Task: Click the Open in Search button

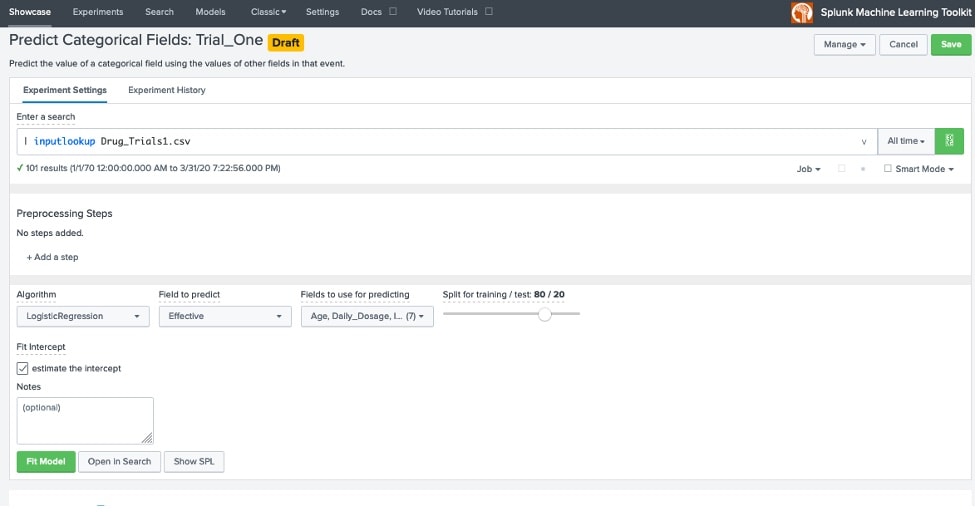Action: point(120,462)
